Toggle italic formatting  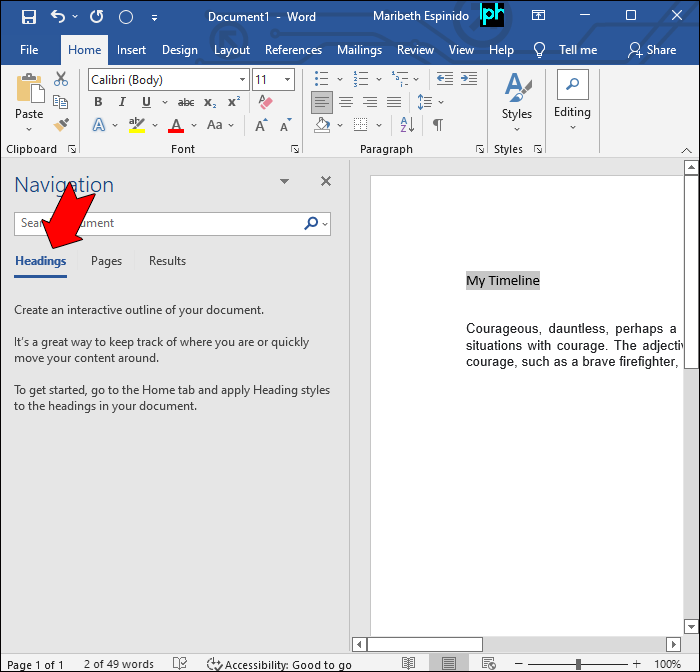point(122,102)
